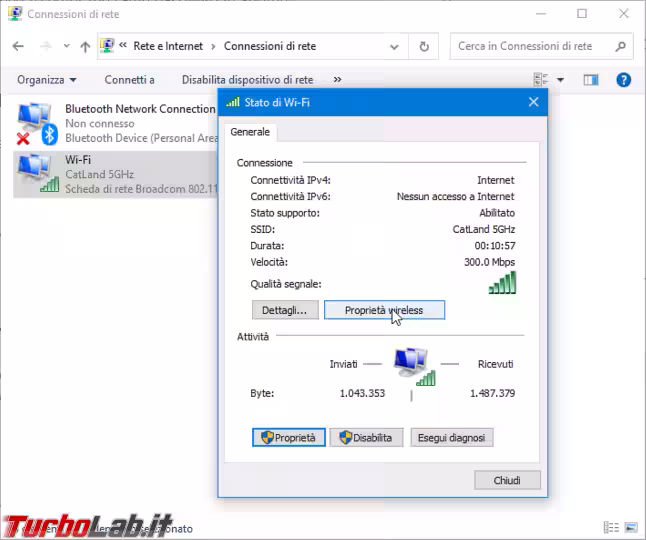Image resolution: width=646 pixels, height=540 pixels.
Task: Click SSID value CatLand 5GHz in dialog
Action: (x=484, y=229)
